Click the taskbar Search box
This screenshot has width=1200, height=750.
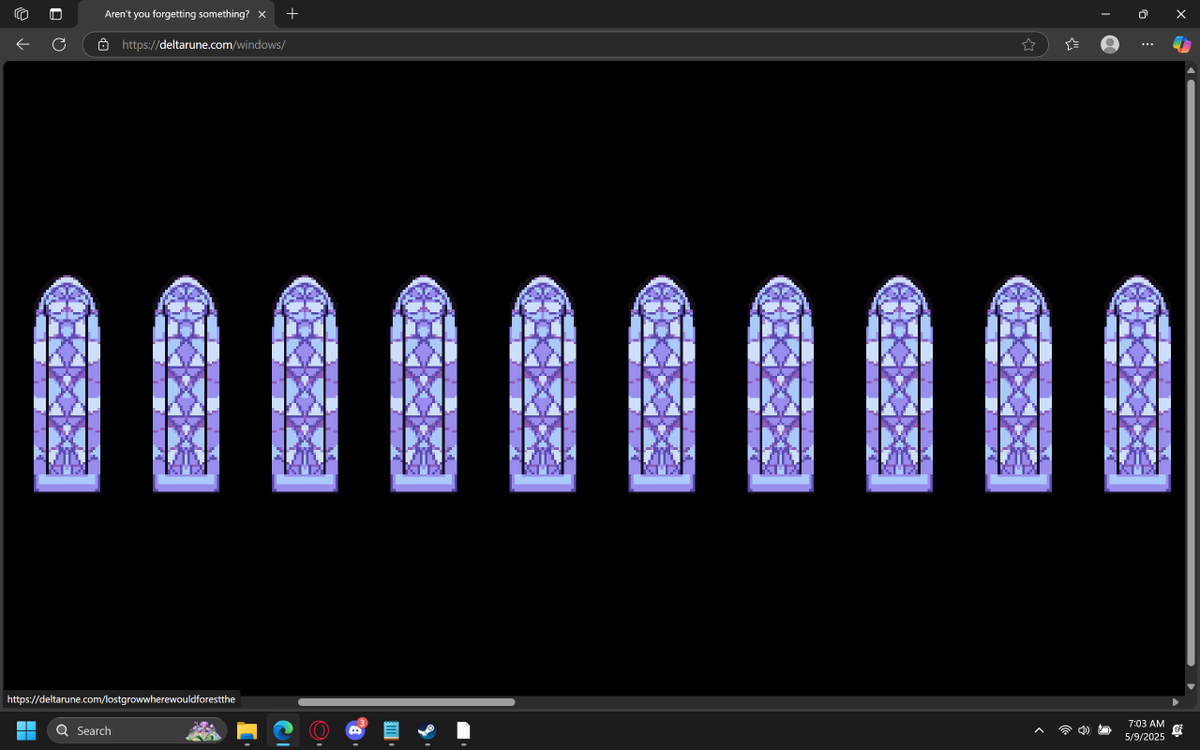tap(138, 731)
